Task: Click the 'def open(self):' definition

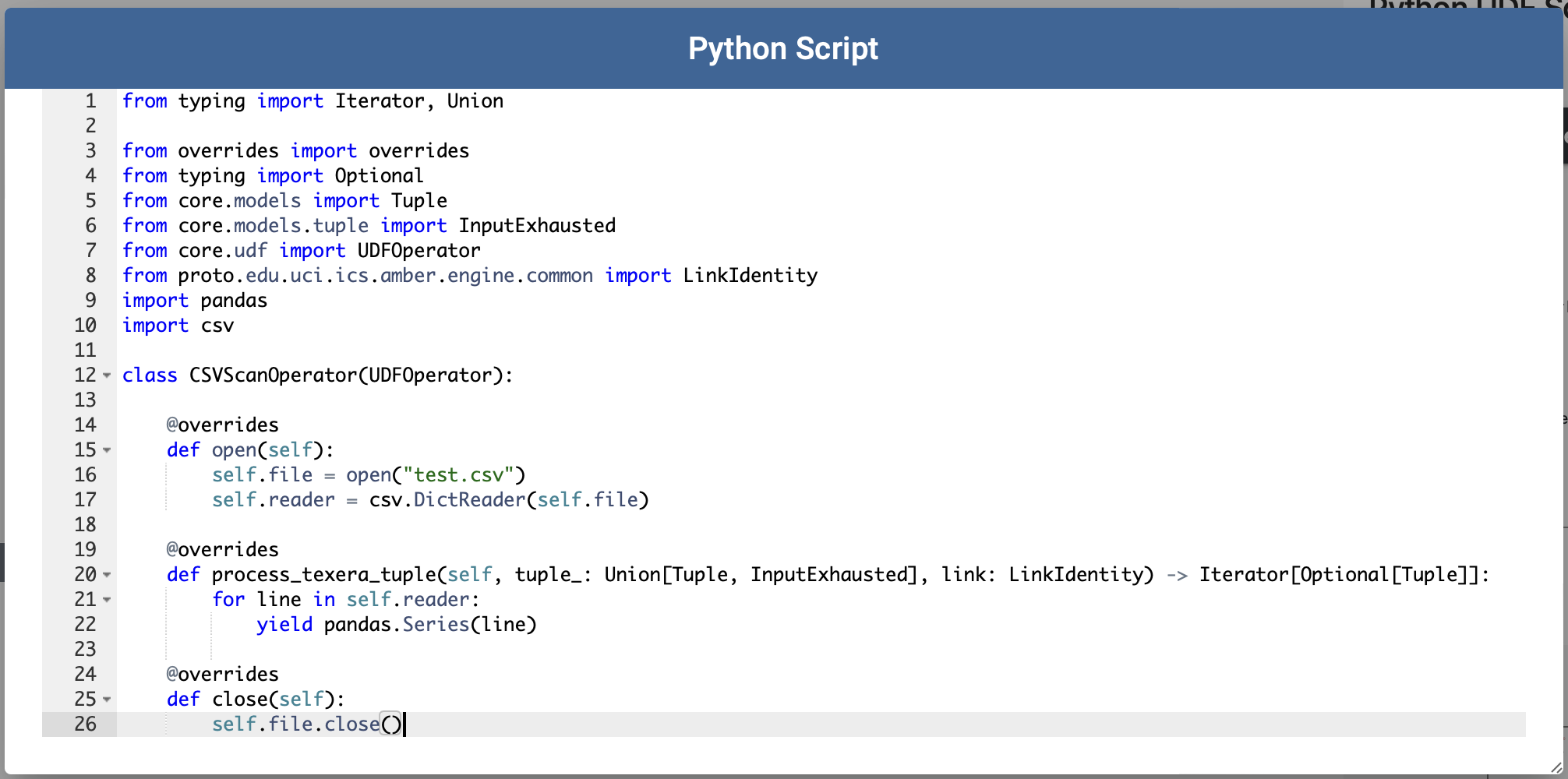Action: [251, 450]
